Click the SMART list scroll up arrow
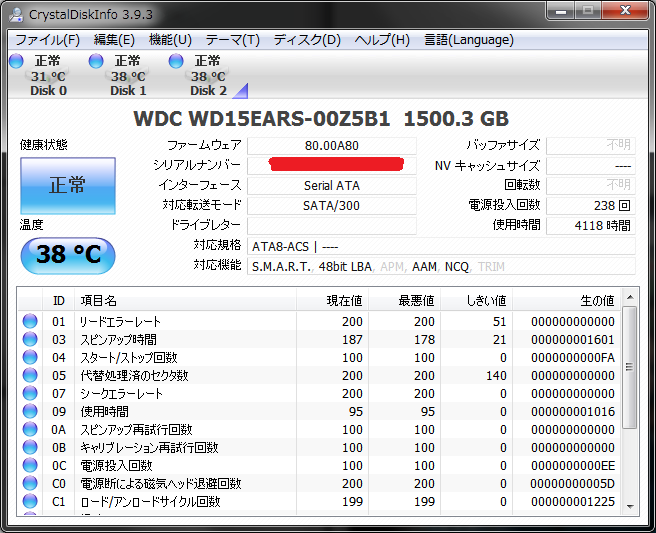 pos(630,297)
